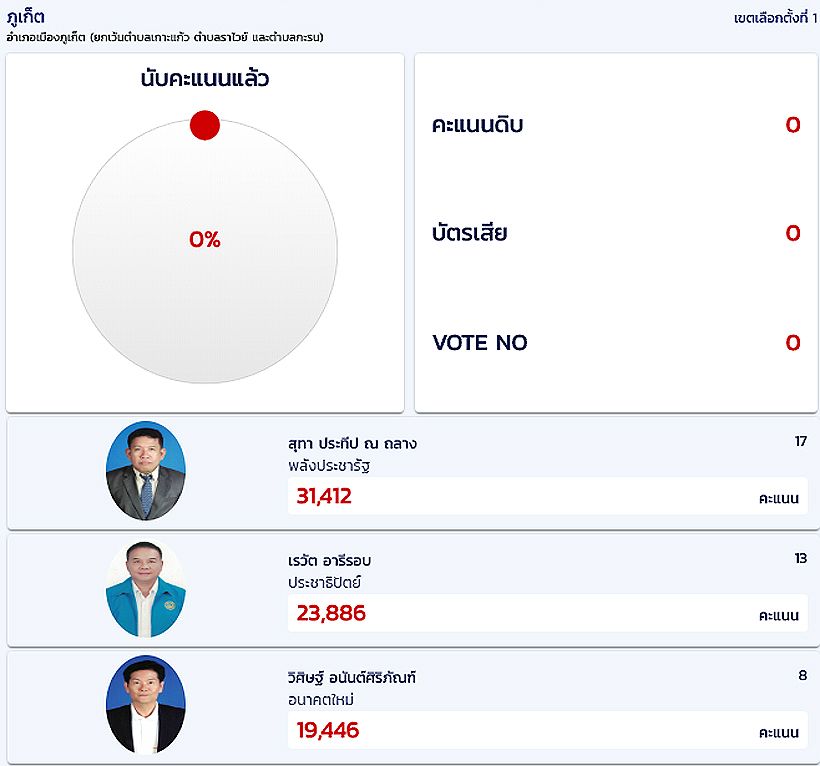Screen dimensions: 820x766
Task: Open candidate name เรวัต อารีรอบ
Action: (329, 561)
